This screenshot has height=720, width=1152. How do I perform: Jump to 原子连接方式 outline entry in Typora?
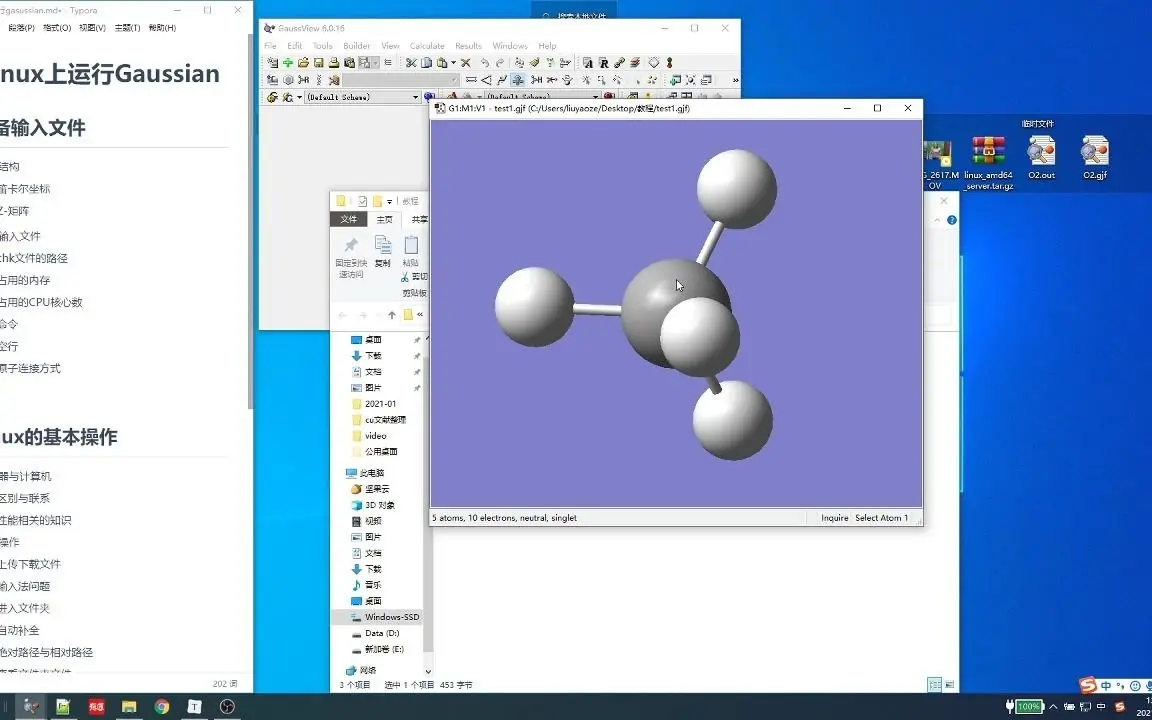pos(30,368)
